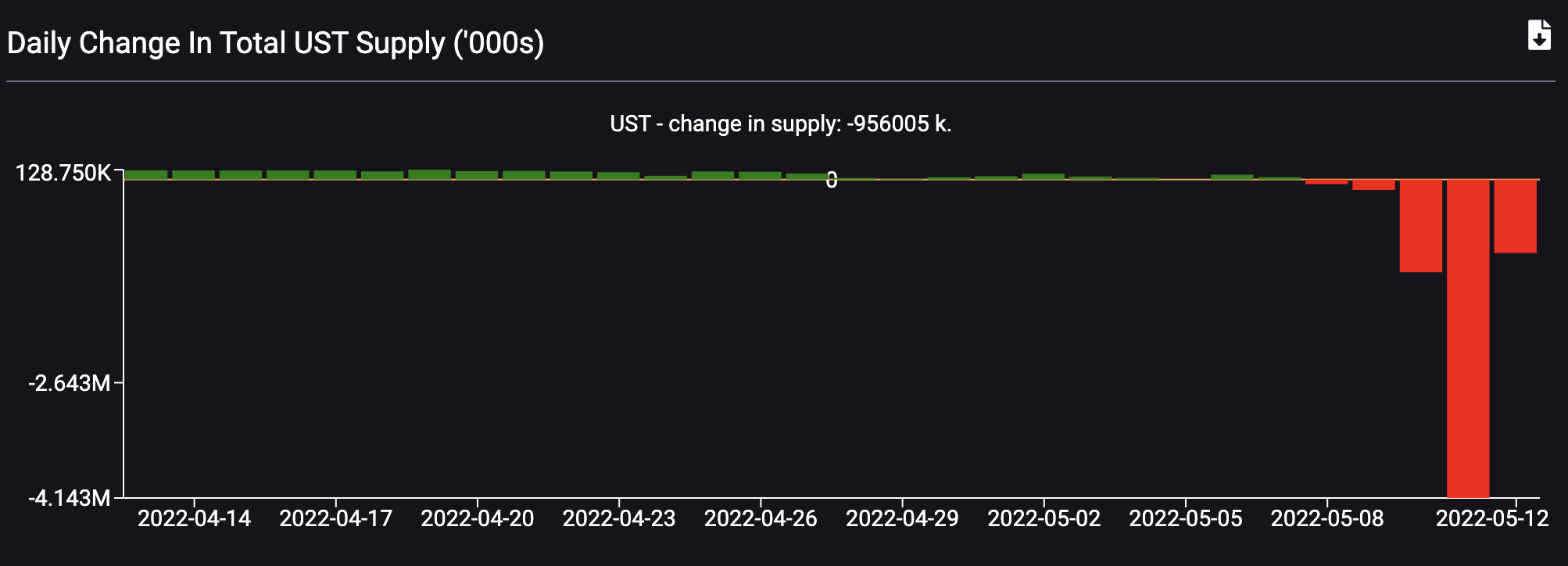Click the 2022-05-02 date label
Image resolution: width=1568 pixels, height=566 pixels.
(x=1044, y=519)
